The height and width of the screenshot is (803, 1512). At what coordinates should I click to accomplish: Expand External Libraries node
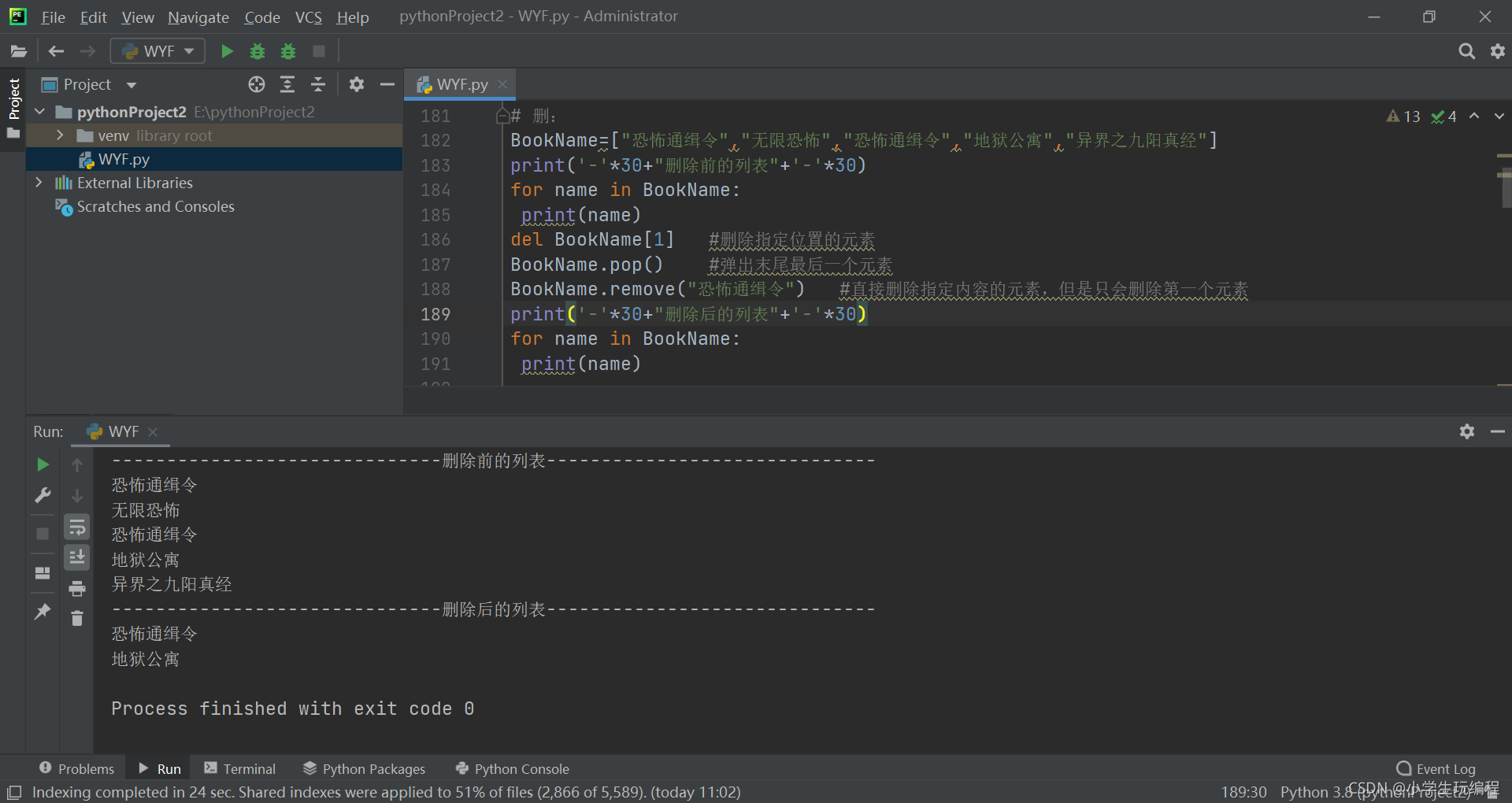[39, 183]
